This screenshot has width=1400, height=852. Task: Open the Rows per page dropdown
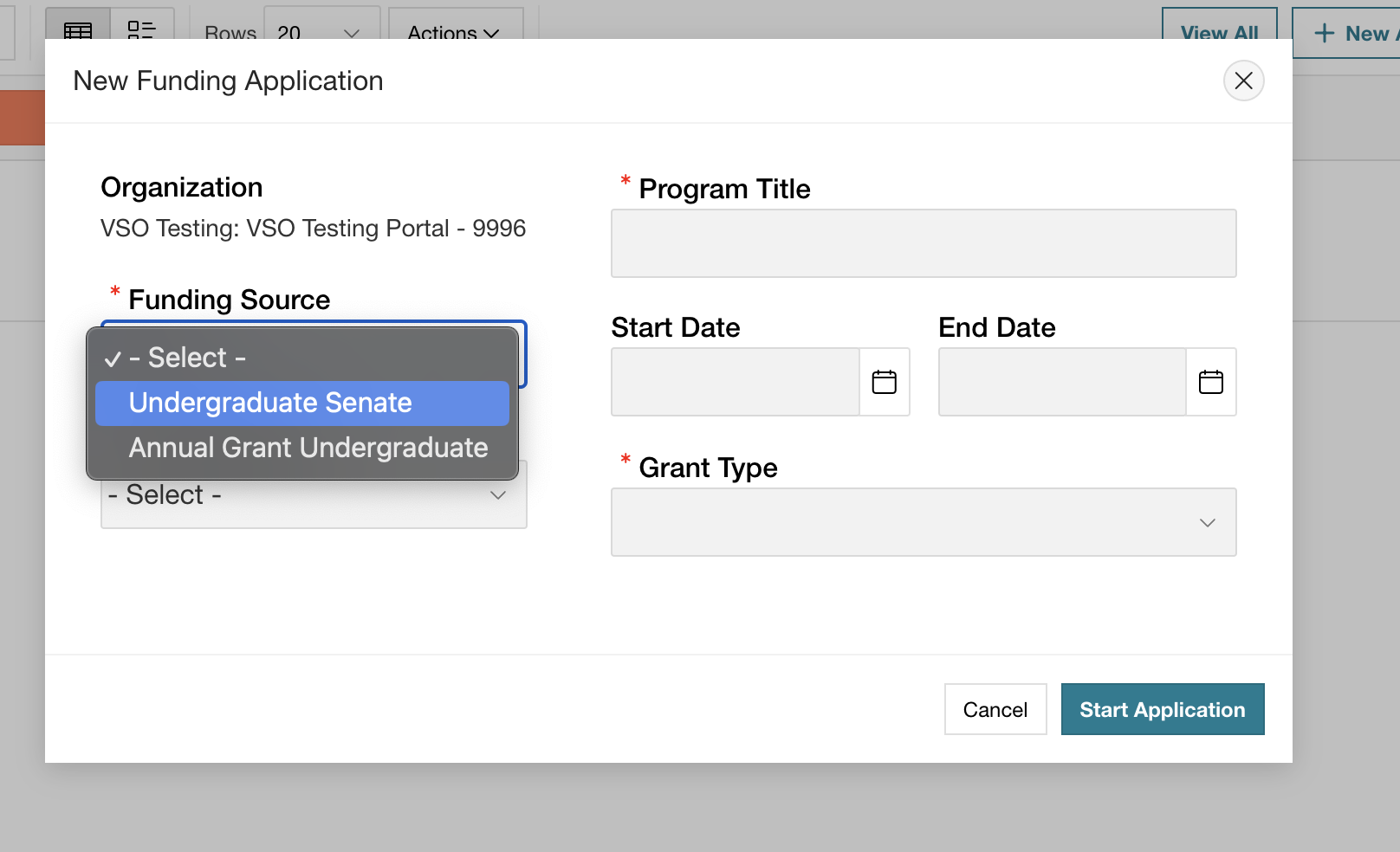coord(321,32)
